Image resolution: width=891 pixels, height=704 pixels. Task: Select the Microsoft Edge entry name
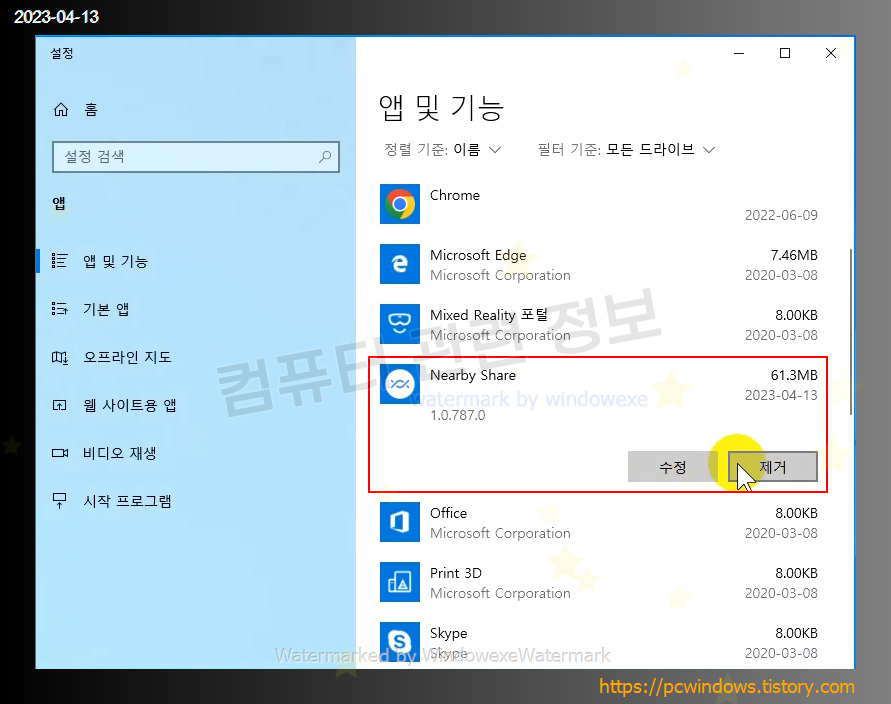click(478, 255)
